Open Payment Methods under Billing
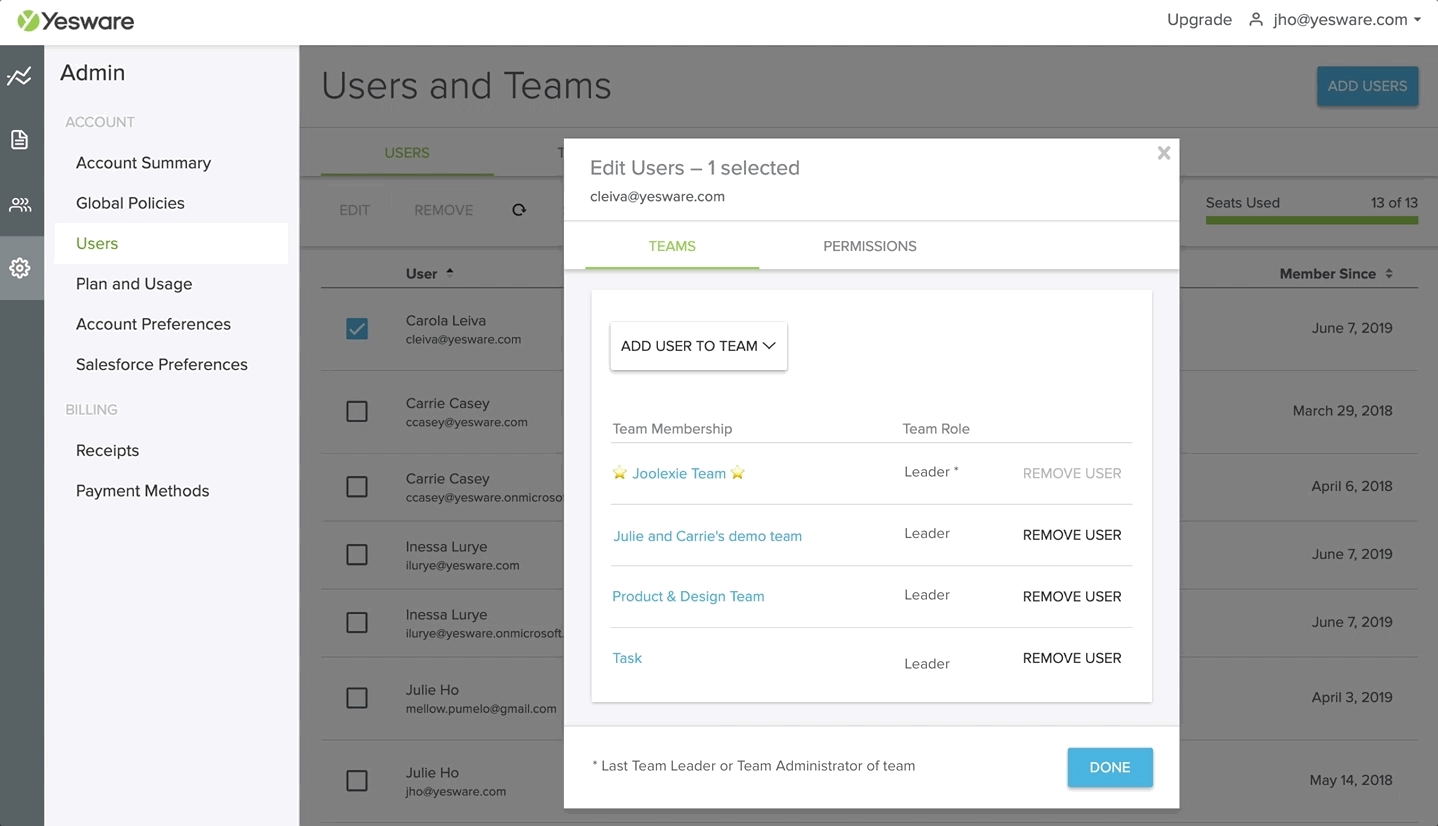 click(142, 491)
